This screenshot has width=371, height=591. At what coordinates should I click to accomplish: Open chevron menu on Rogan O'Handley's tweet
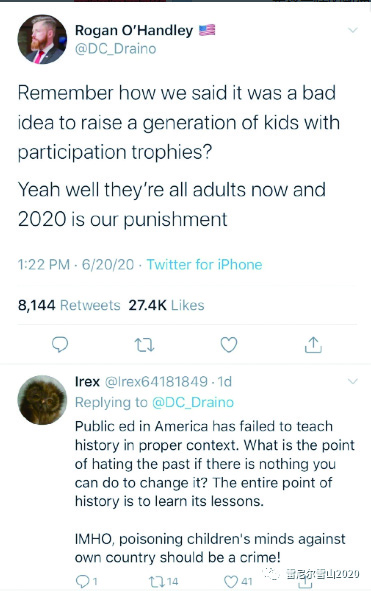click(x=353, y=30)
